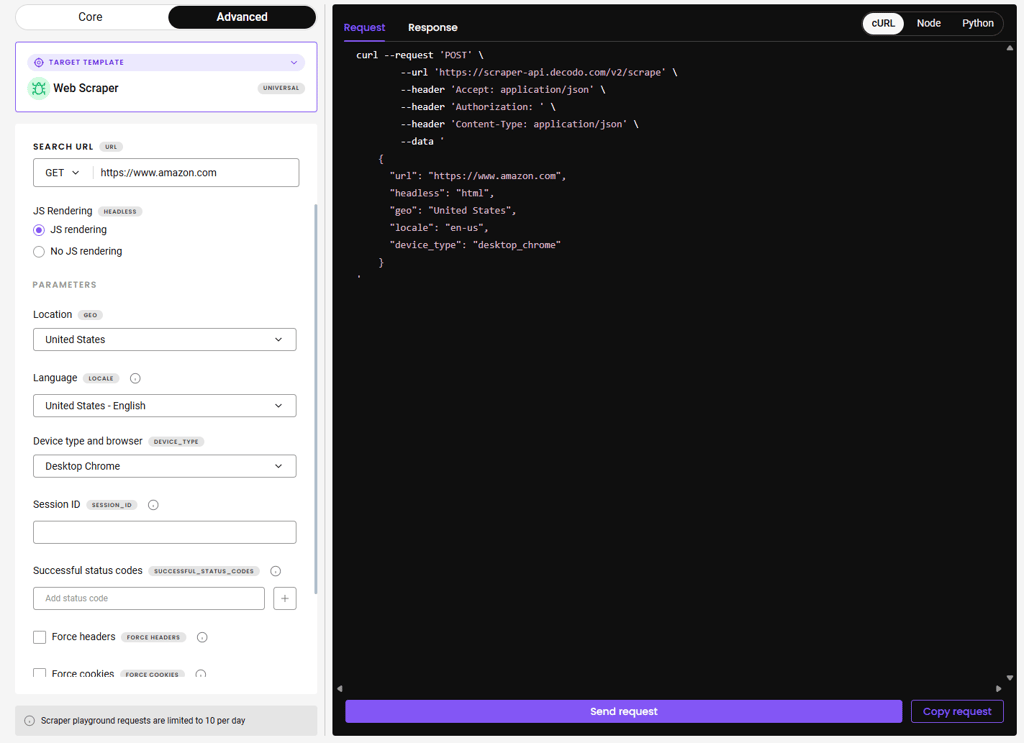Click the SESSION_ID tag label
The width and height of the screenshot is (1024, 743).
point(112,505)
